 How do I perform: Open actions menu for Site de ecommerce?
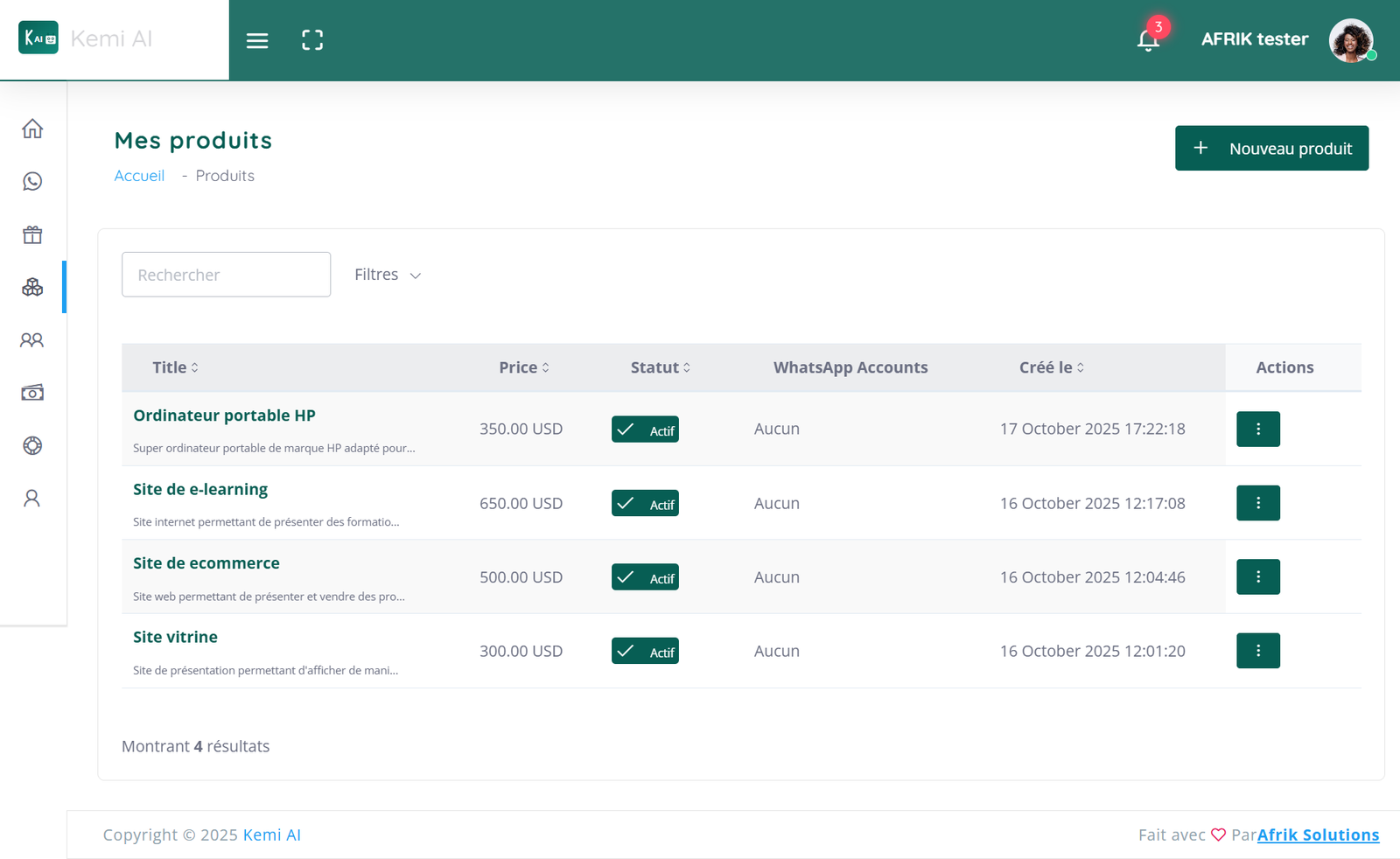point(1257,577)
